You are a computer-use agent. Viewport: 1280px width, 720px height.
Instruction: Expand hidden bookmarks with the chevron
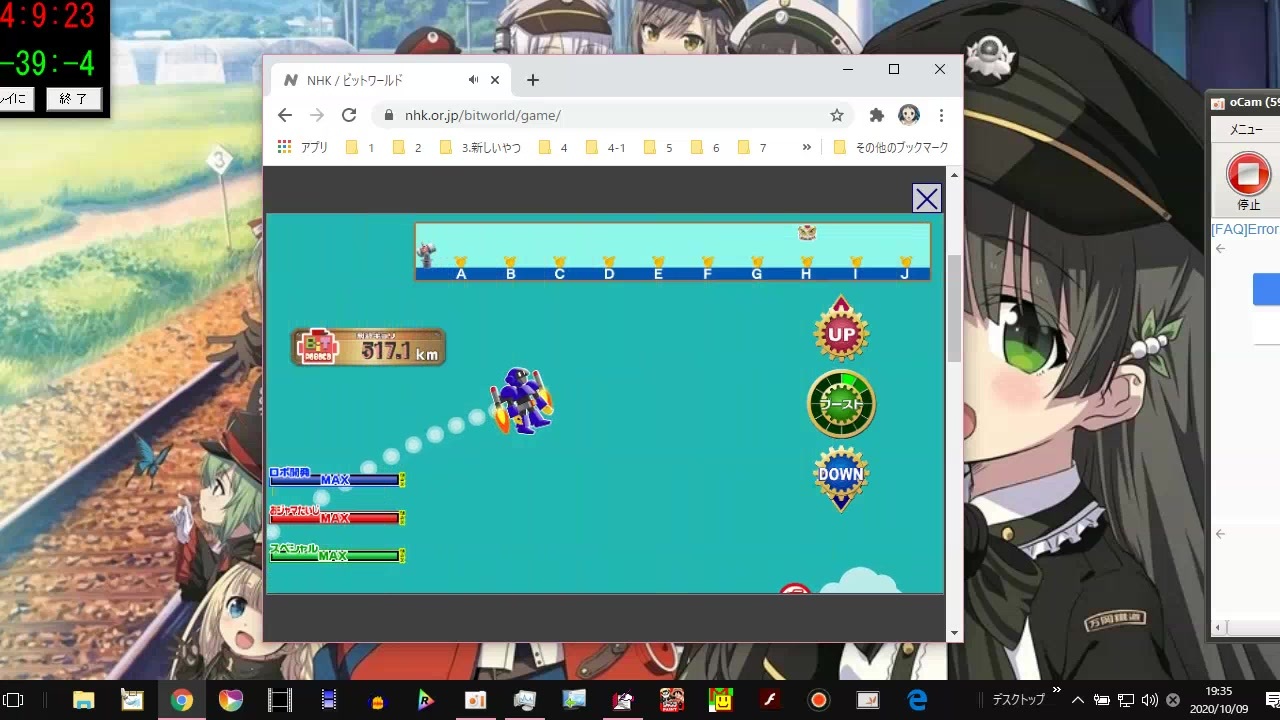806,147
